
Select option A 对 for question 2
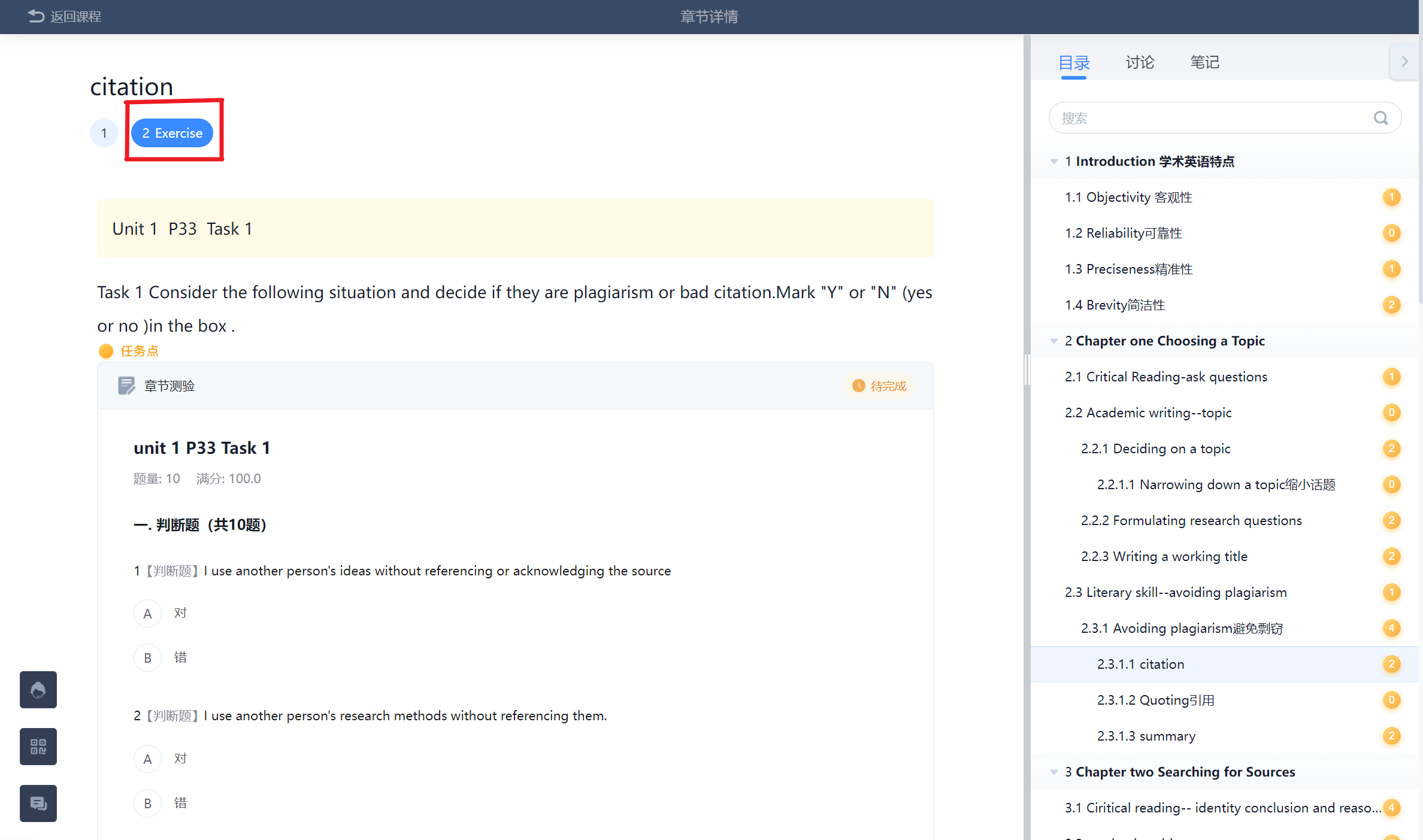pos(147,759)
